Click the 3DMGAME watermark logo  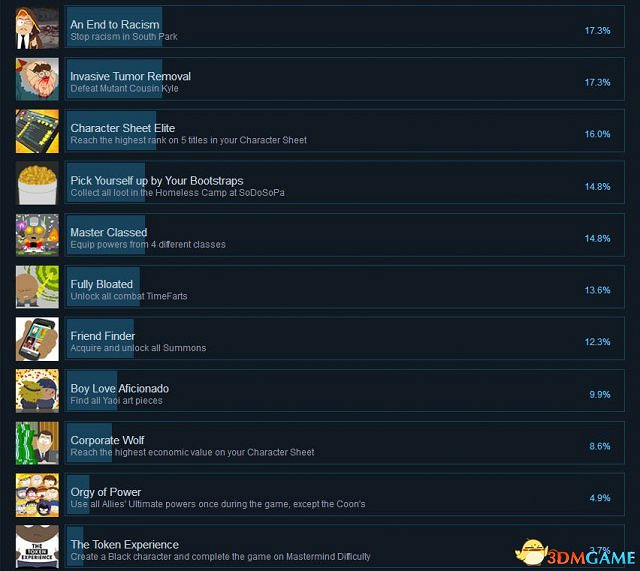(x=576, y=553)
